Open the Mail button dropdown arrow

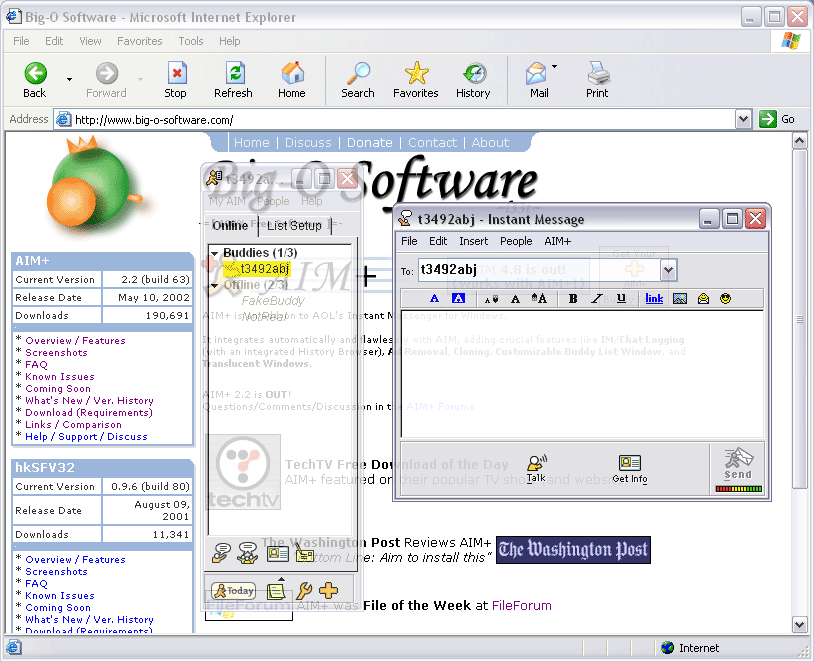(554, 66)
